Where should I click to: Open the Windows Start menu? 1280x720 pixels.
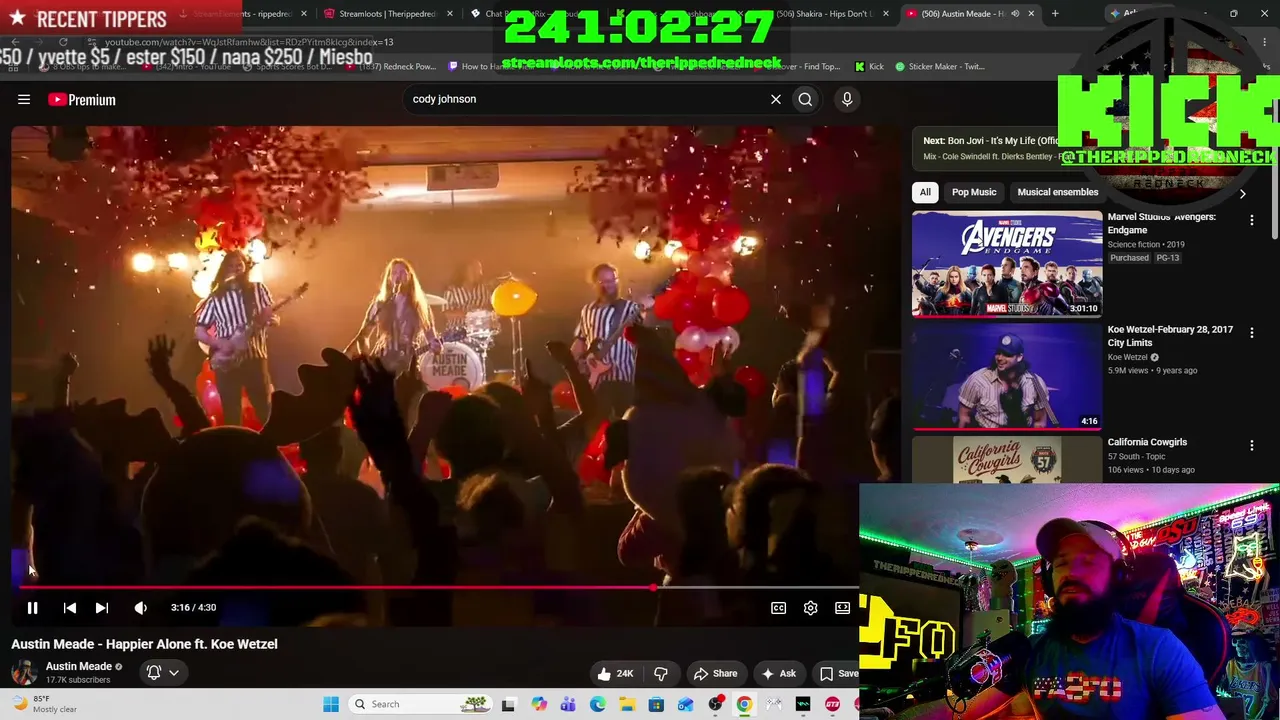[331, 704]
